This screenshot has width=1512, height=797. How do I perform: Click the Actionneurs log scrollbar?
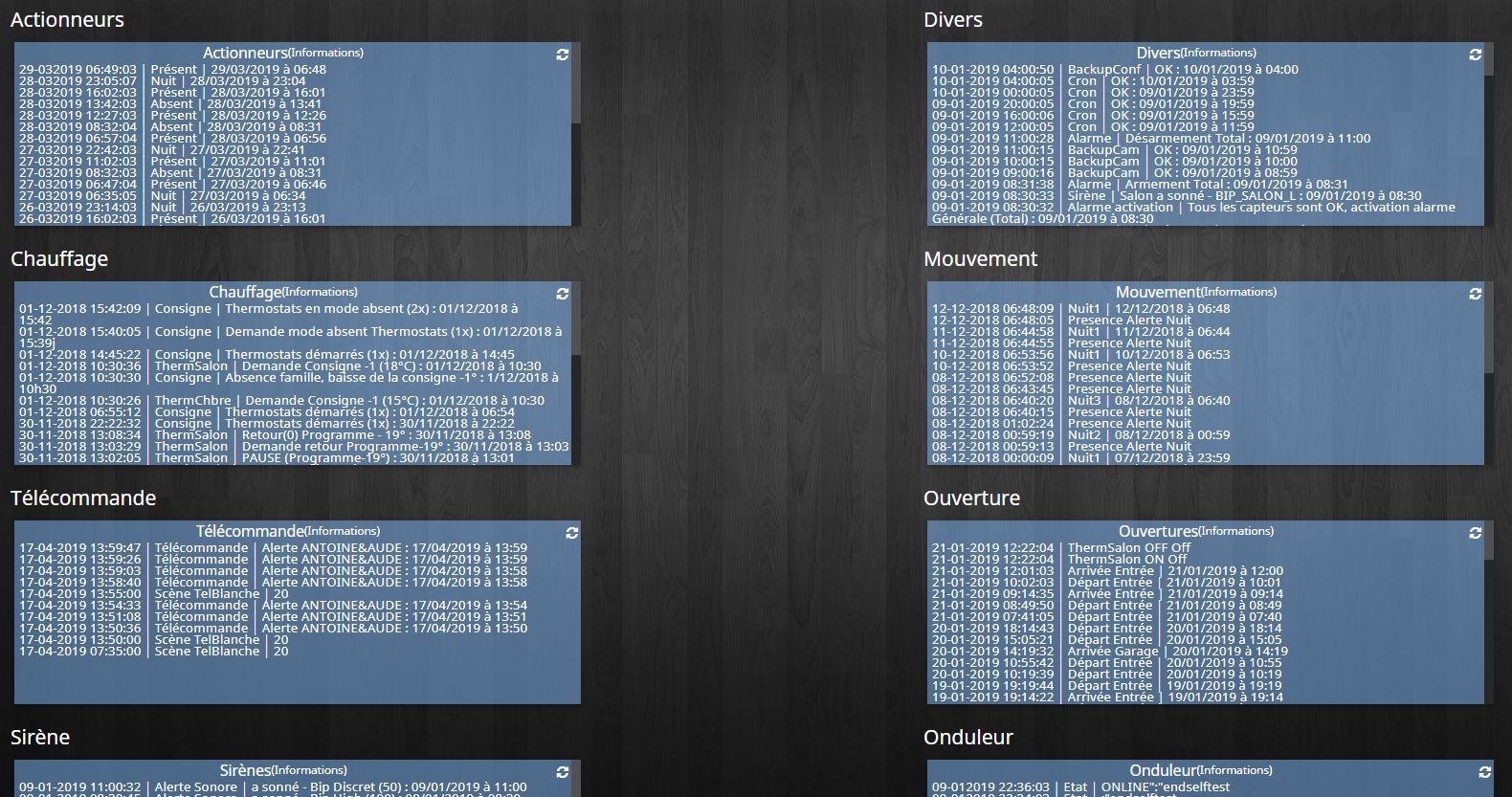click(576, 82)
